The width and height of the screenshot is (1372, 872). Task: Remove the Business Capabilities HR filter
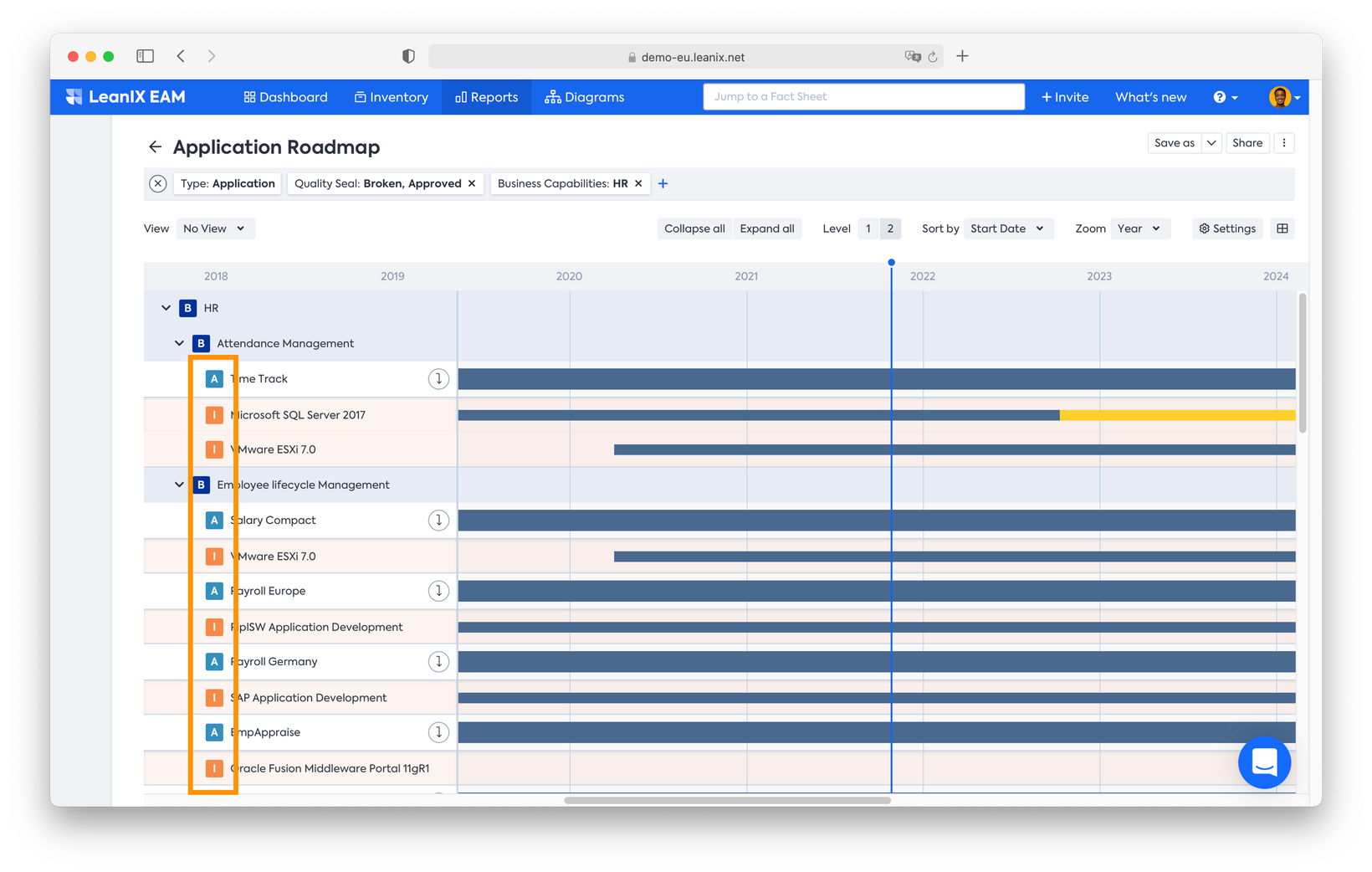[x=638, y=184]
